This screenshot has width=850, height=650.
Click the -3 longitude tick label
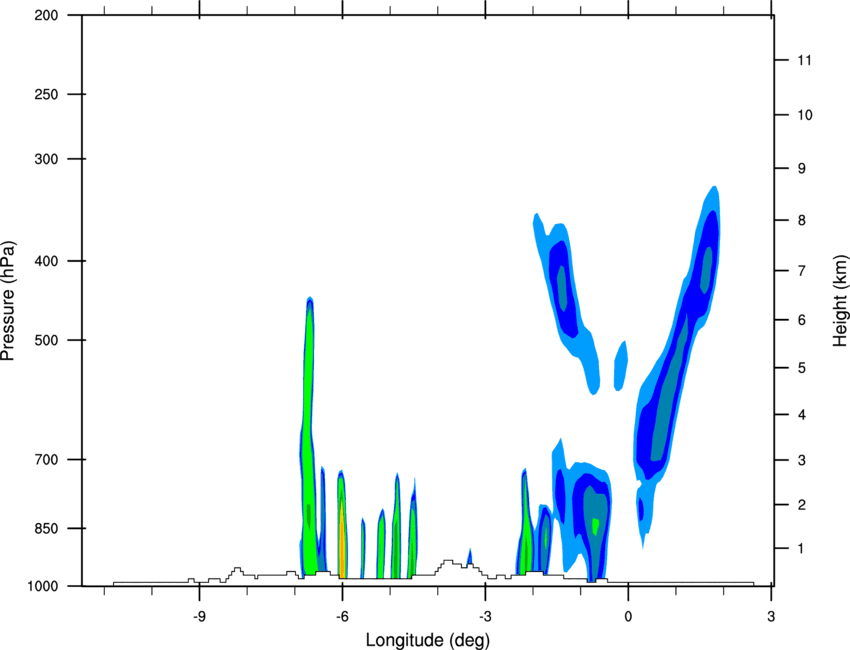pos(485,617)
